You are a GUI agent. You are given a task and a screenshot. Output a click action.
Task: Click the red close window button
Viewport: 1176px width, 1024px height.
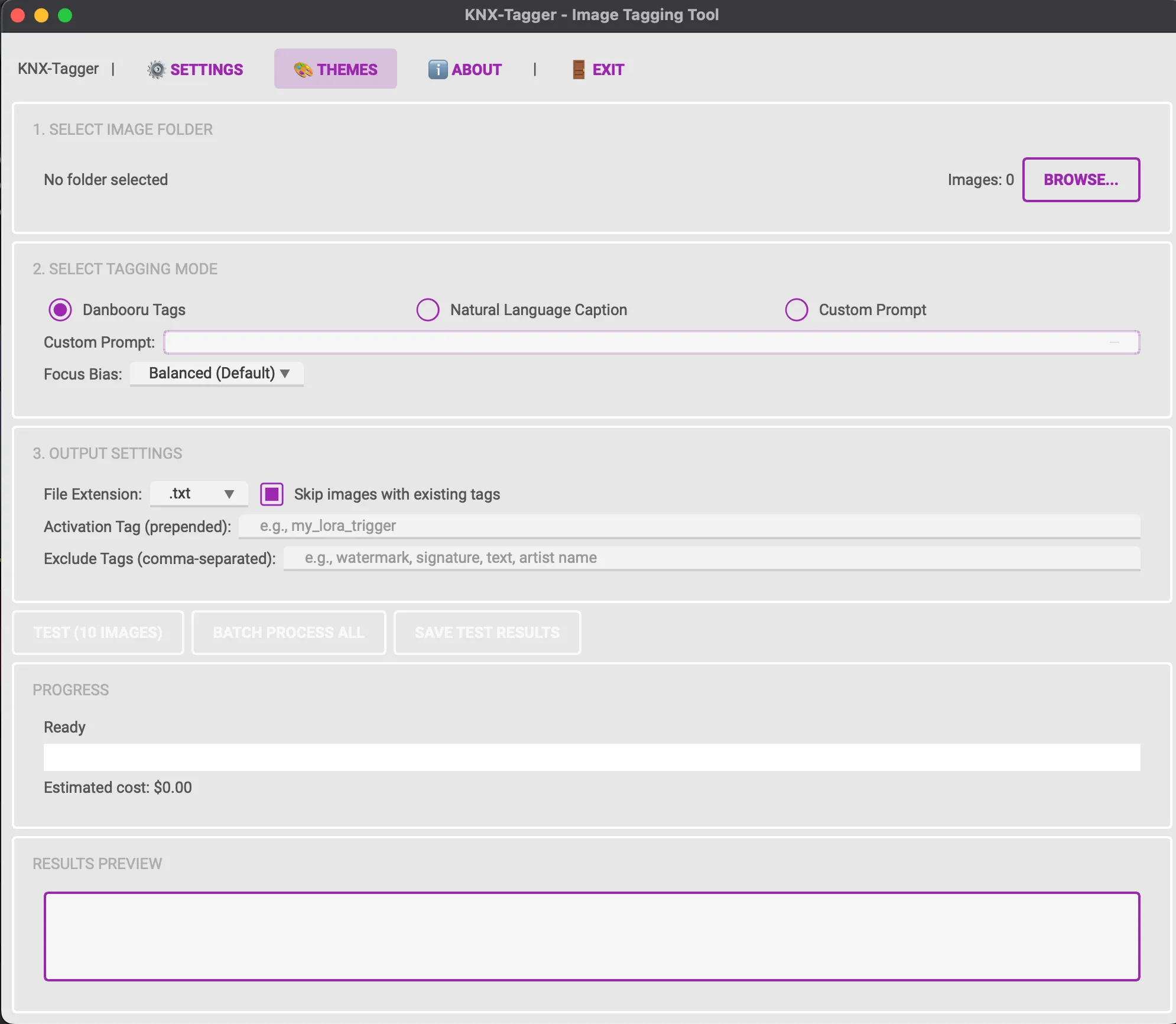click(18, 15)
